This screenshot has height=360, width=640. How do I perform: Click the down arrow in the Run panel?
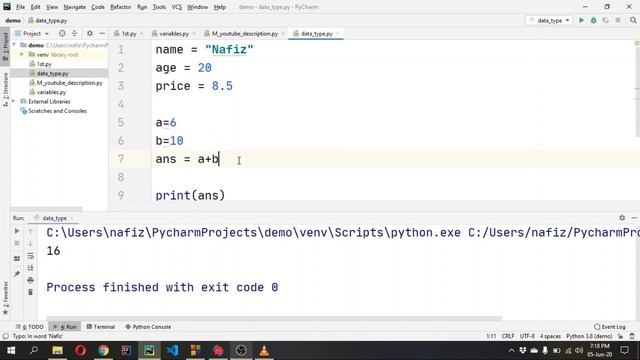[x=30, y=243]
